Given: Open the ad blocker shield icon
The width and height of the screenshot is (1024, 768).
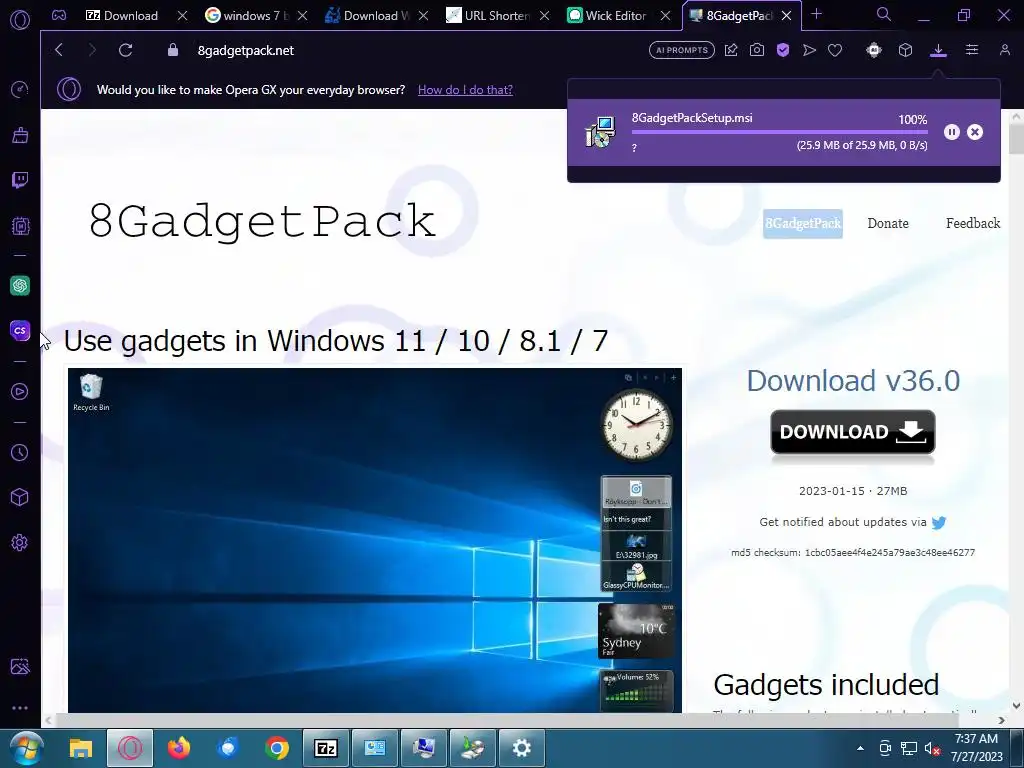Looking at the screenshot, I should click(x=783, y=50).
